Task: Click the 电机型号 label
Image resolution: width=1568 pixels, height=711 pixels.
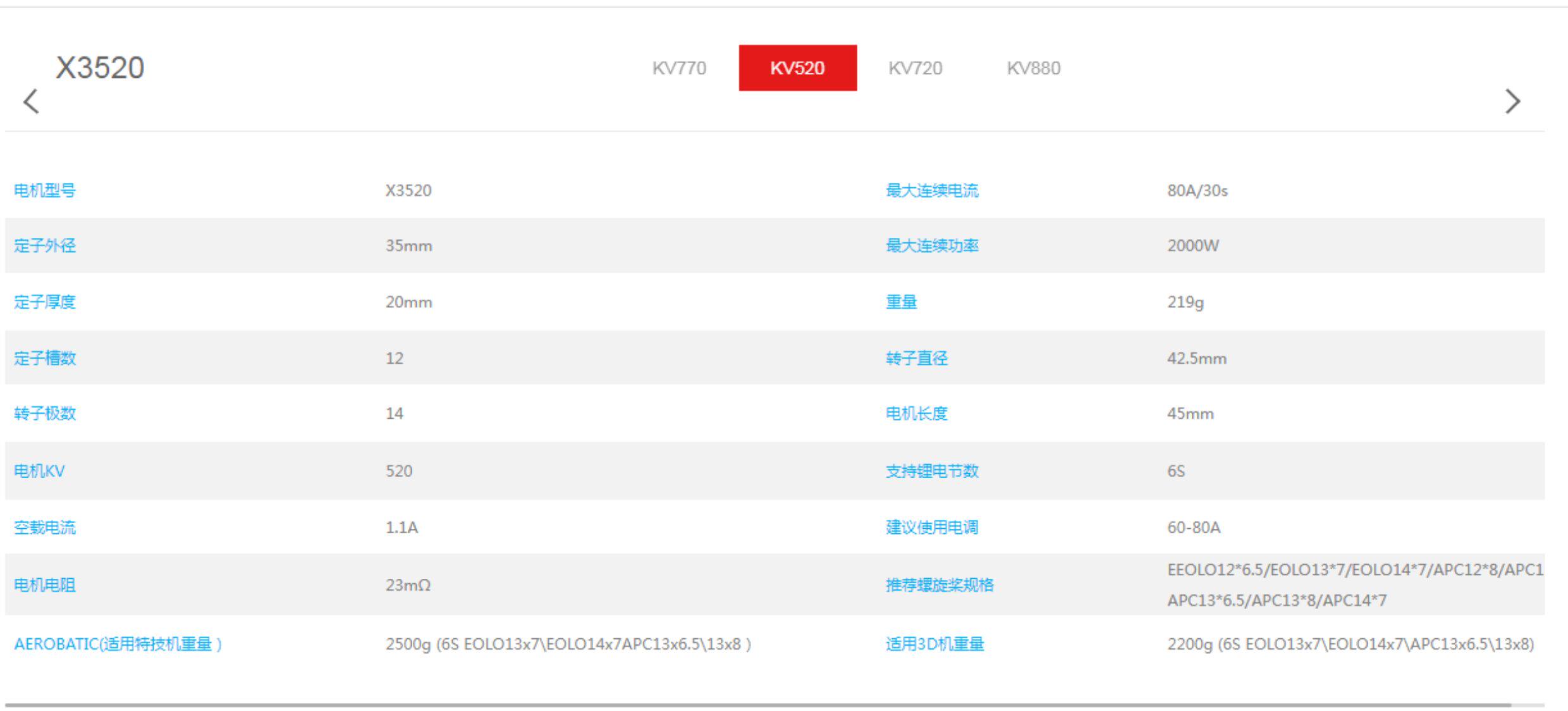Action: pos(45,190)
